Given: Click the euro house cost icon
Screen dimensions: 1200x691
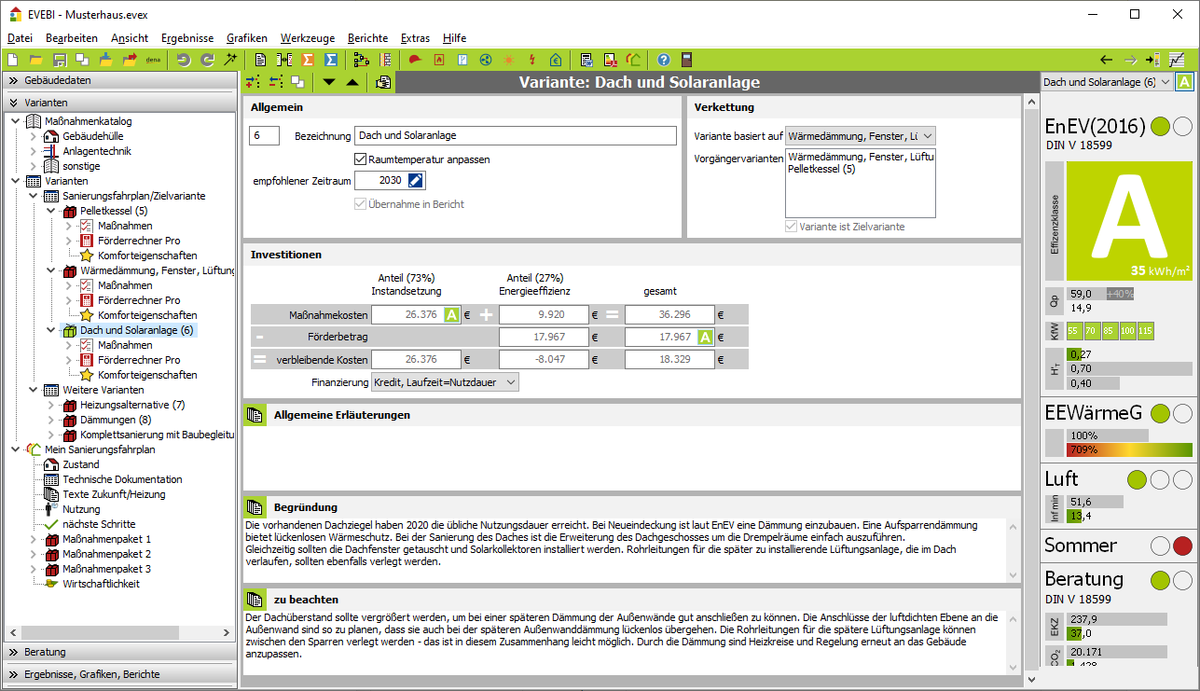Looking at the screenshot, I should coord(555,60).
